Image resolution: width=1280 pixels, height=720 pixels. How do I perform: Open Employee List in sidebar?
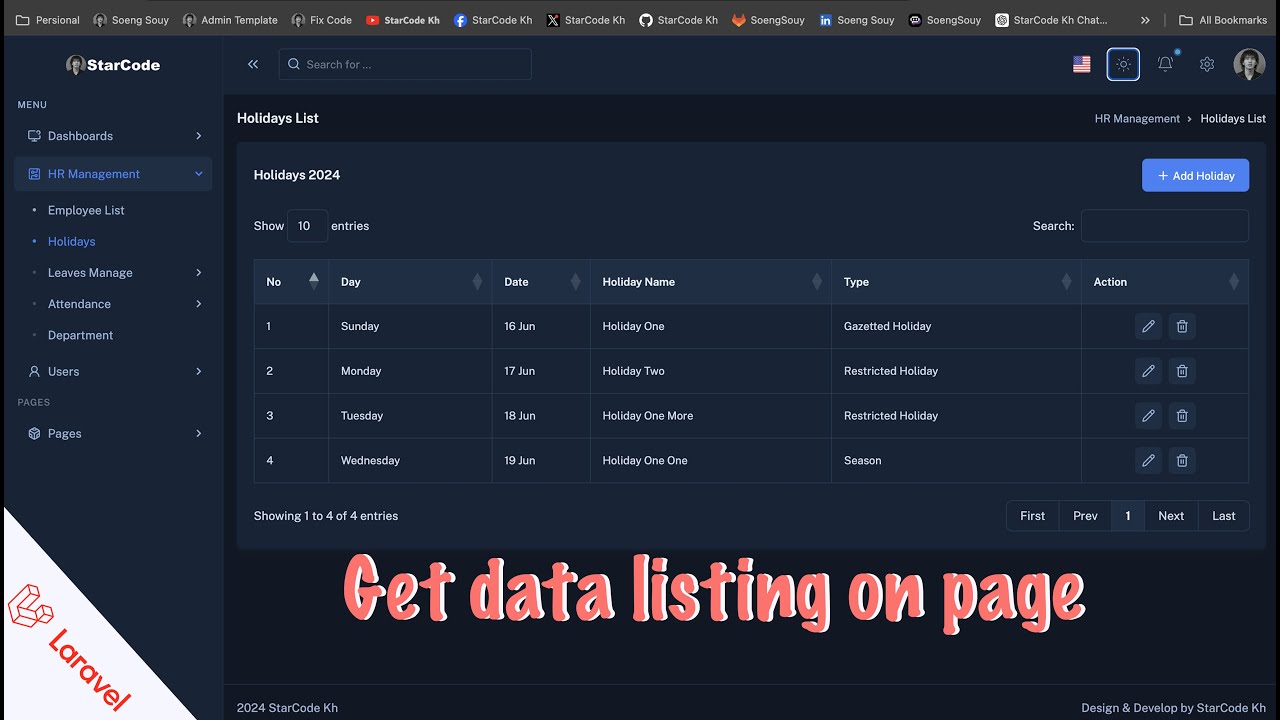tap(86, 210)
